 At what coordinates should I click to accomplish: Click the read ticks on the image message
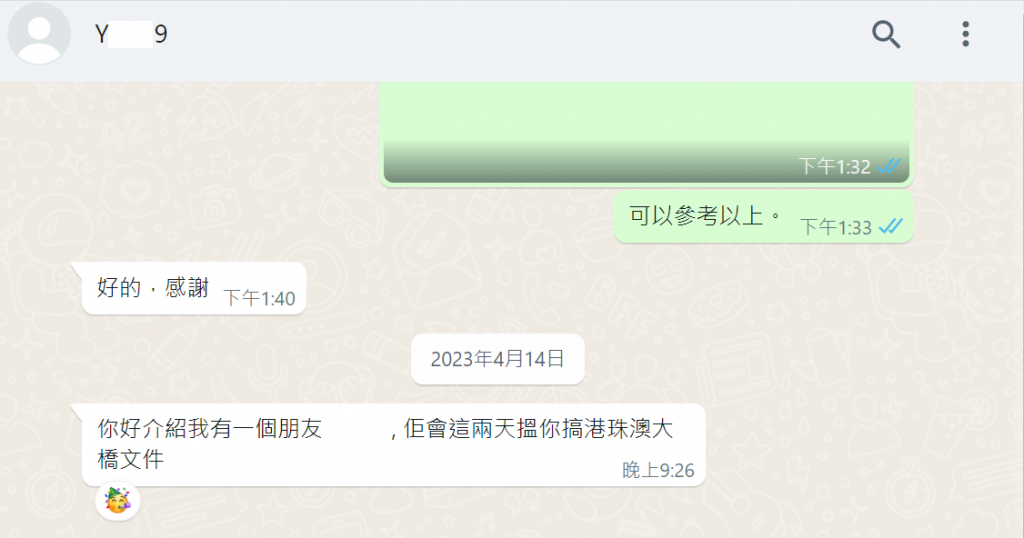pyautogui.click(x=889, y=166)
